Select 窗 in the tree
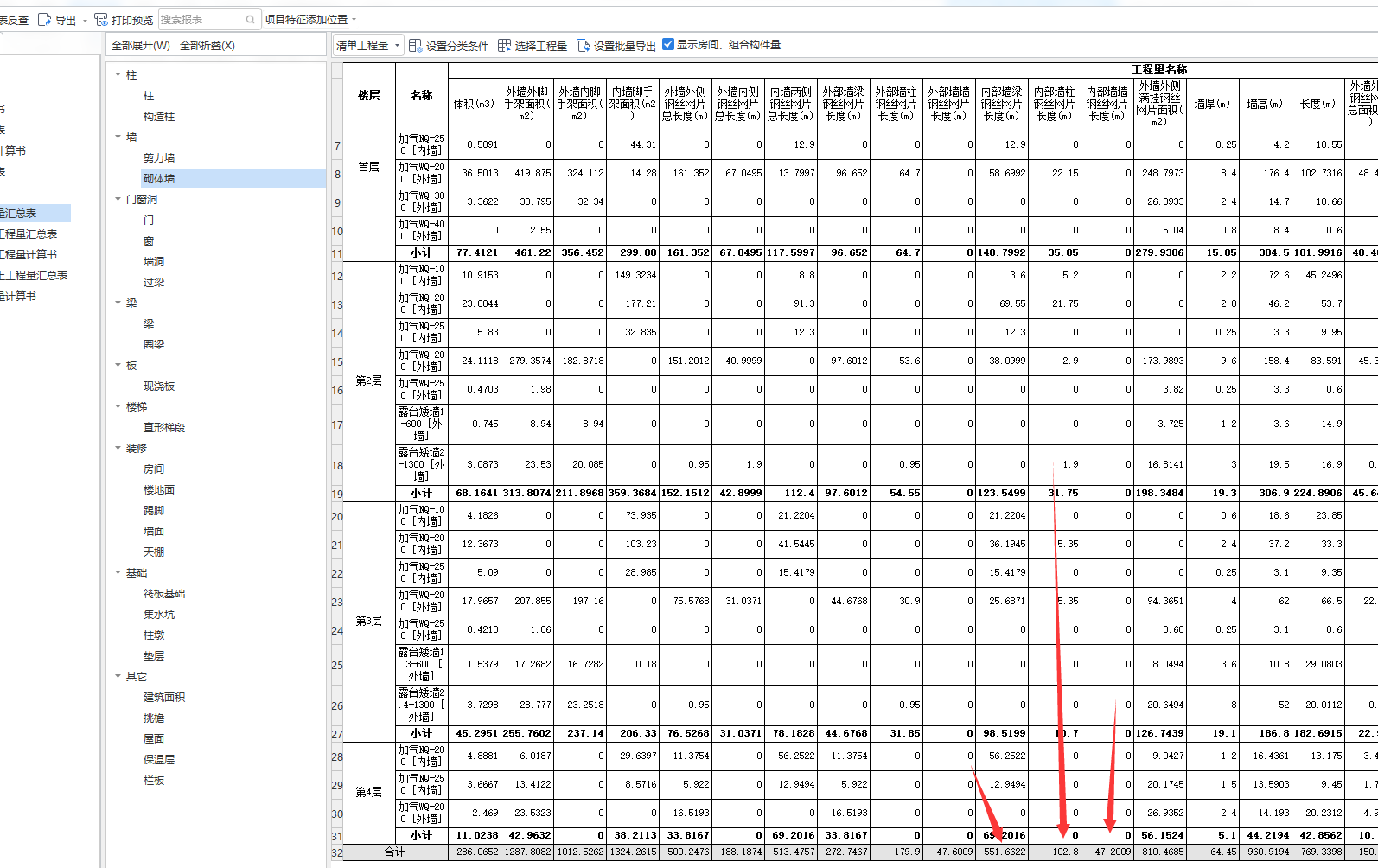Screen dimensions: 1378x868 [149, 240]
